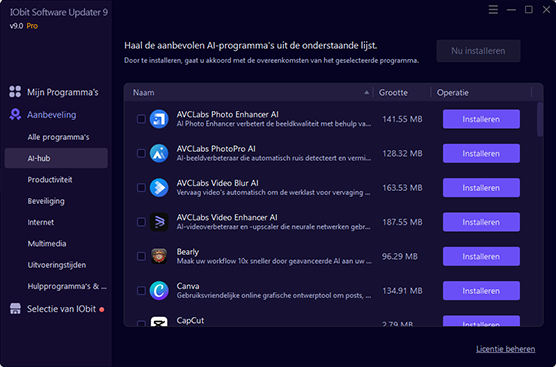
Task: Click the AVCLabs Video Blur AI title
Action: point(217,183)
